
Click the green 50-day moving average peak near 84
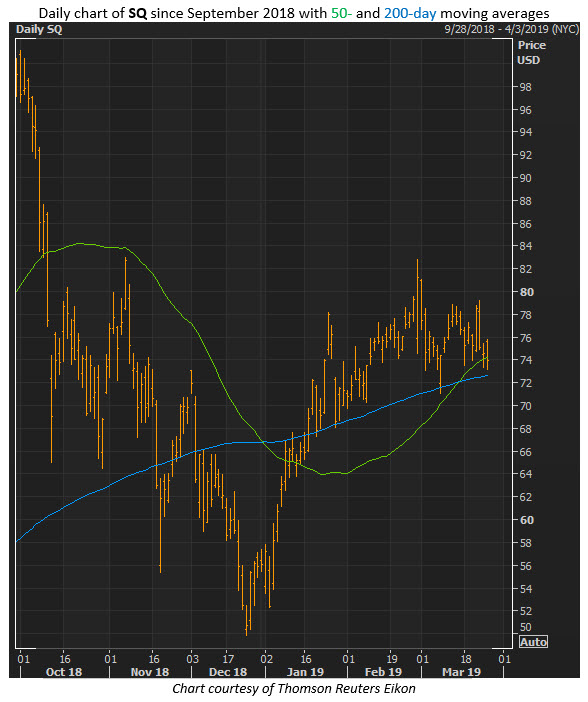[81, 244]
